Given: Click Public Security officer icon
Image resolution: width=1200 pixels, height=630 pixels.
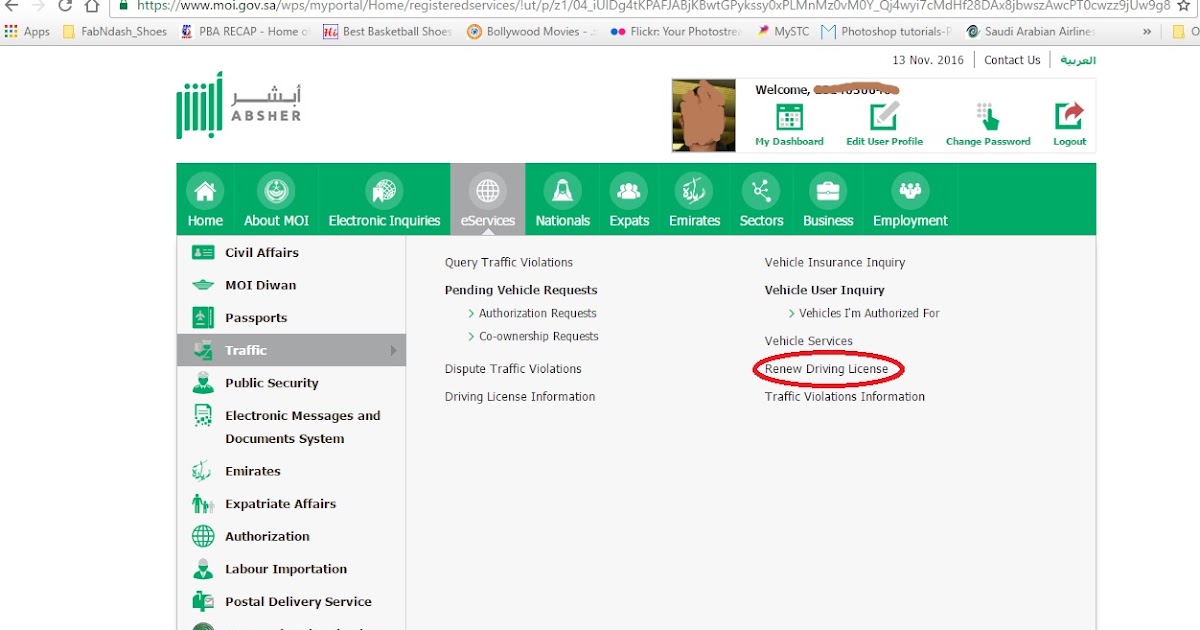Looking at the screenshot, I should pyautogui.click(x=203, y=383).
